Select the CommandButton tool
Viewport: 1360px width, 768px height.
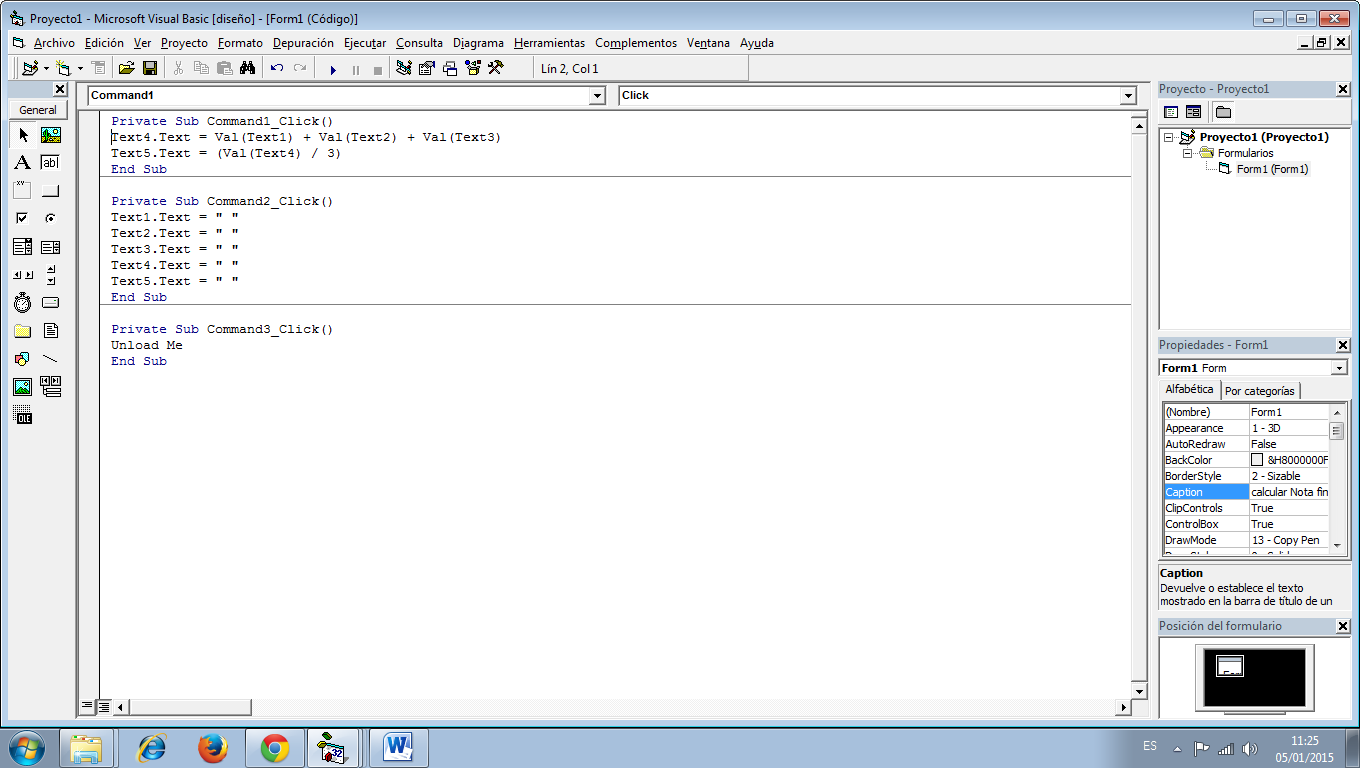click(50, 190)
